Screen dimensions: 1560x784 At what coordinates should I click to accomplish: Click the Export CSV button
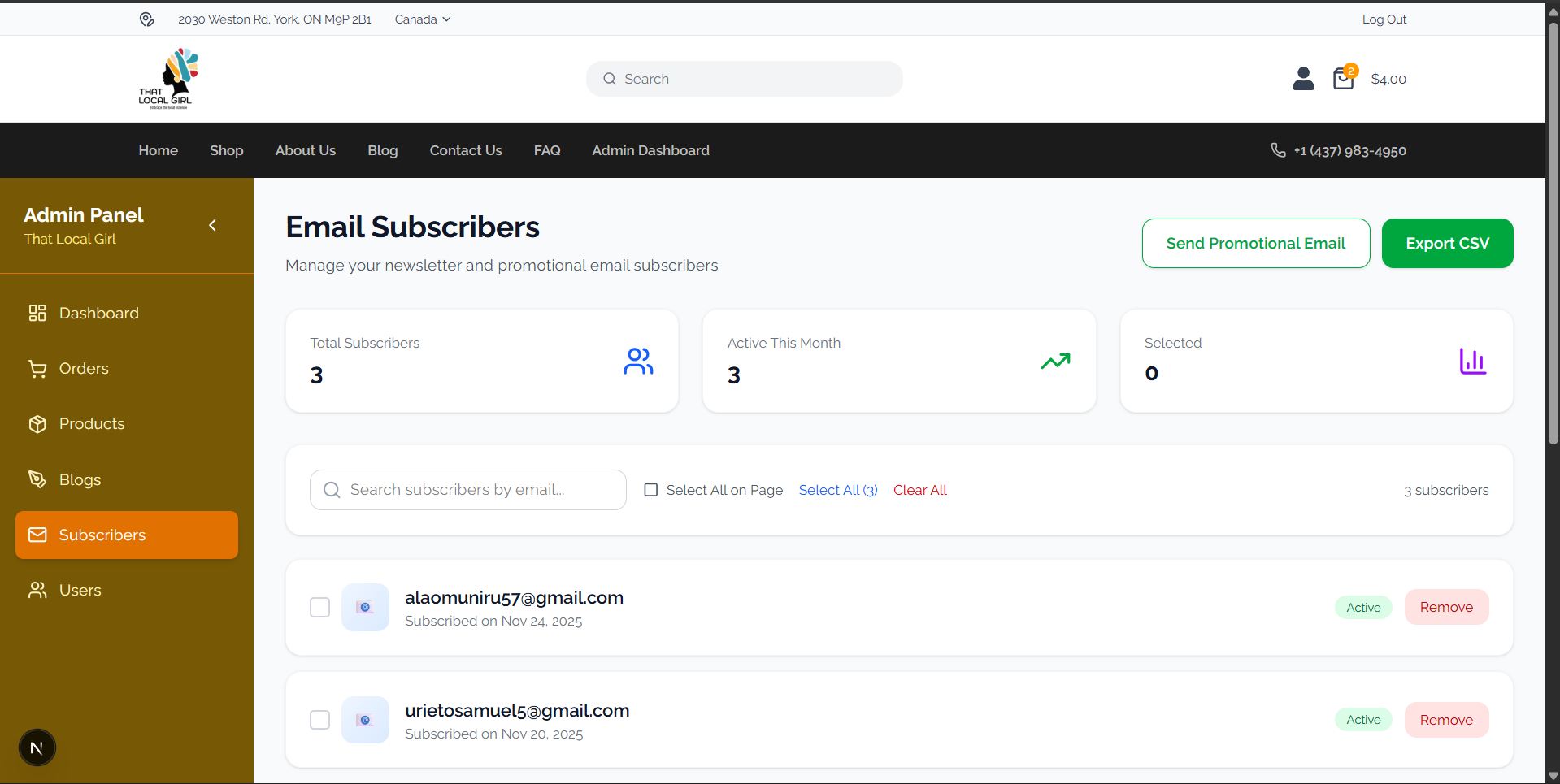[1447, 243]
